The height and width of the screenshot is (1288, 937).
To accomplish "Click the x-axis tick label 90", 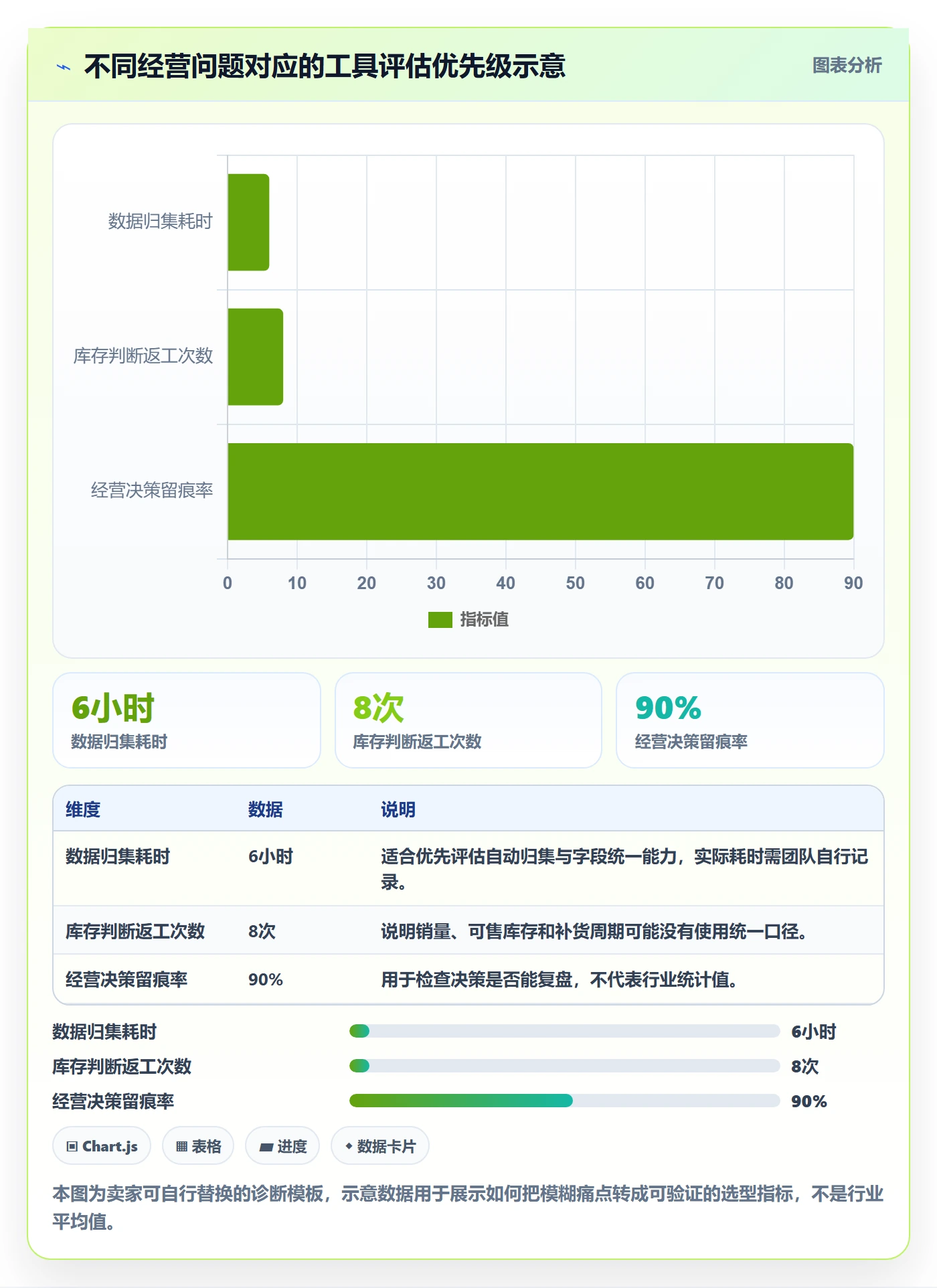I will click(x=853, y=583).
